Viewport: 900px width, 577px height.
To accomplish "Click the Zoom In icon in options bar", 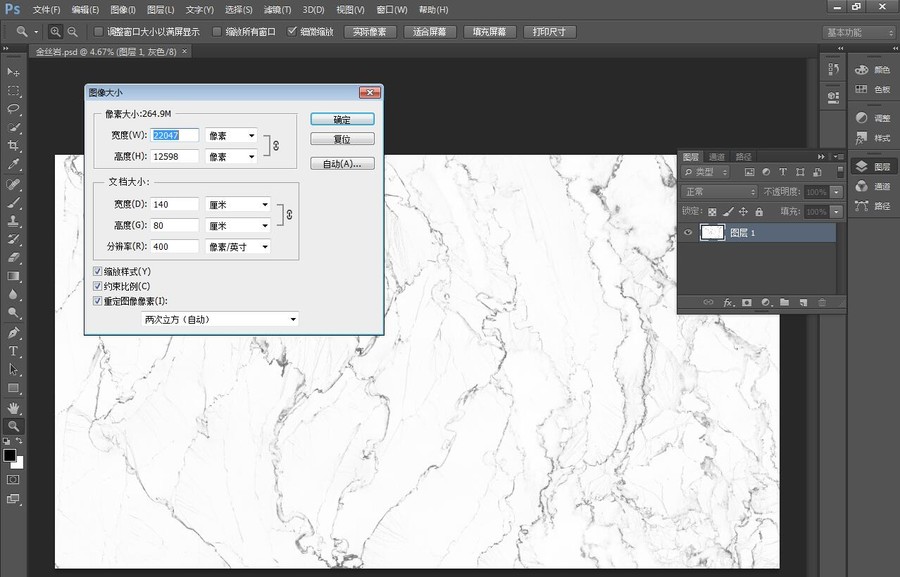I will click(55, 32).
